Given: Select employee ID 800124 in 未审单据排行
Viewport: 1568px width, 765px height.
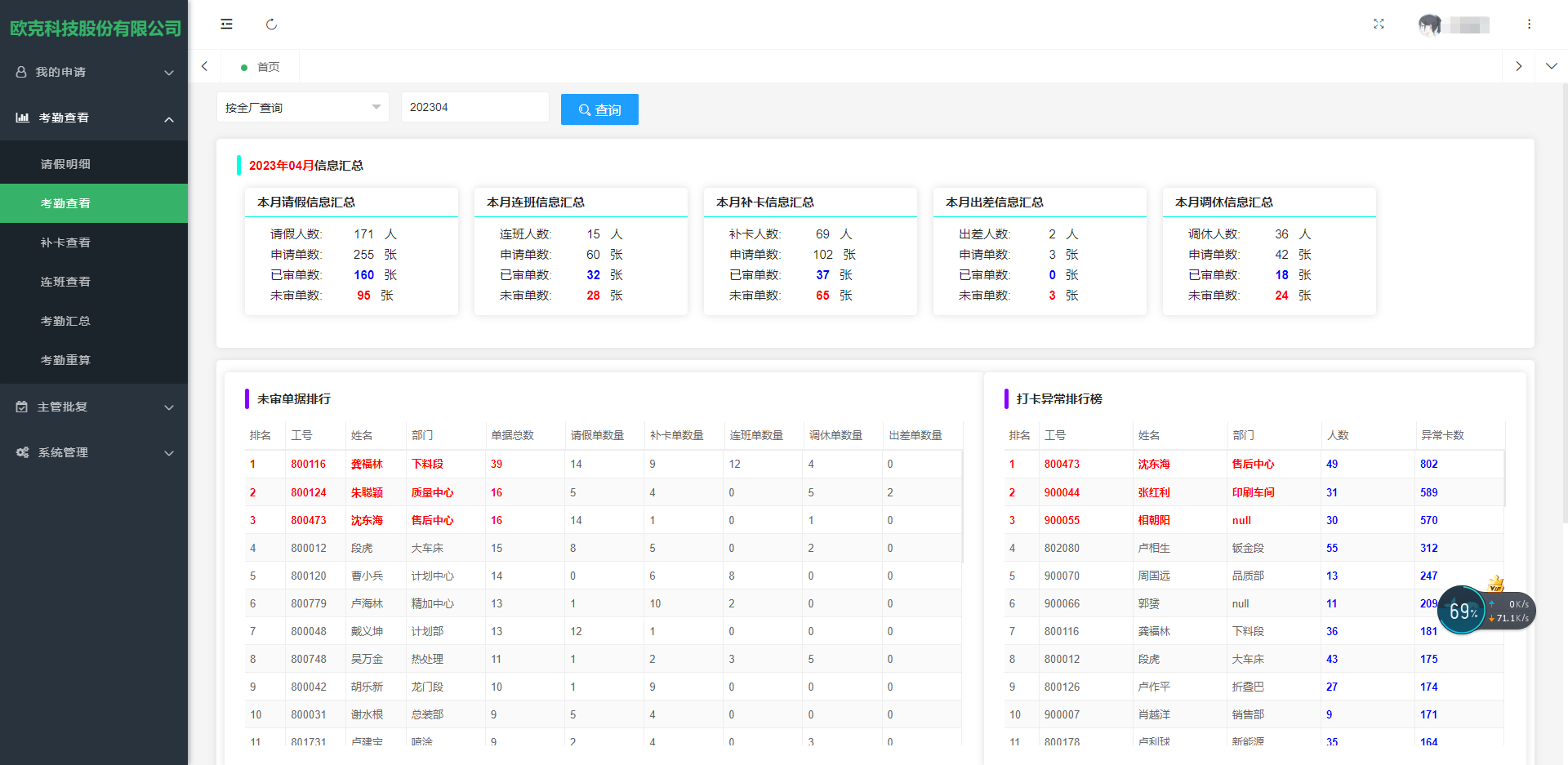Looking at the screenshot, I should tap(309, 492).
